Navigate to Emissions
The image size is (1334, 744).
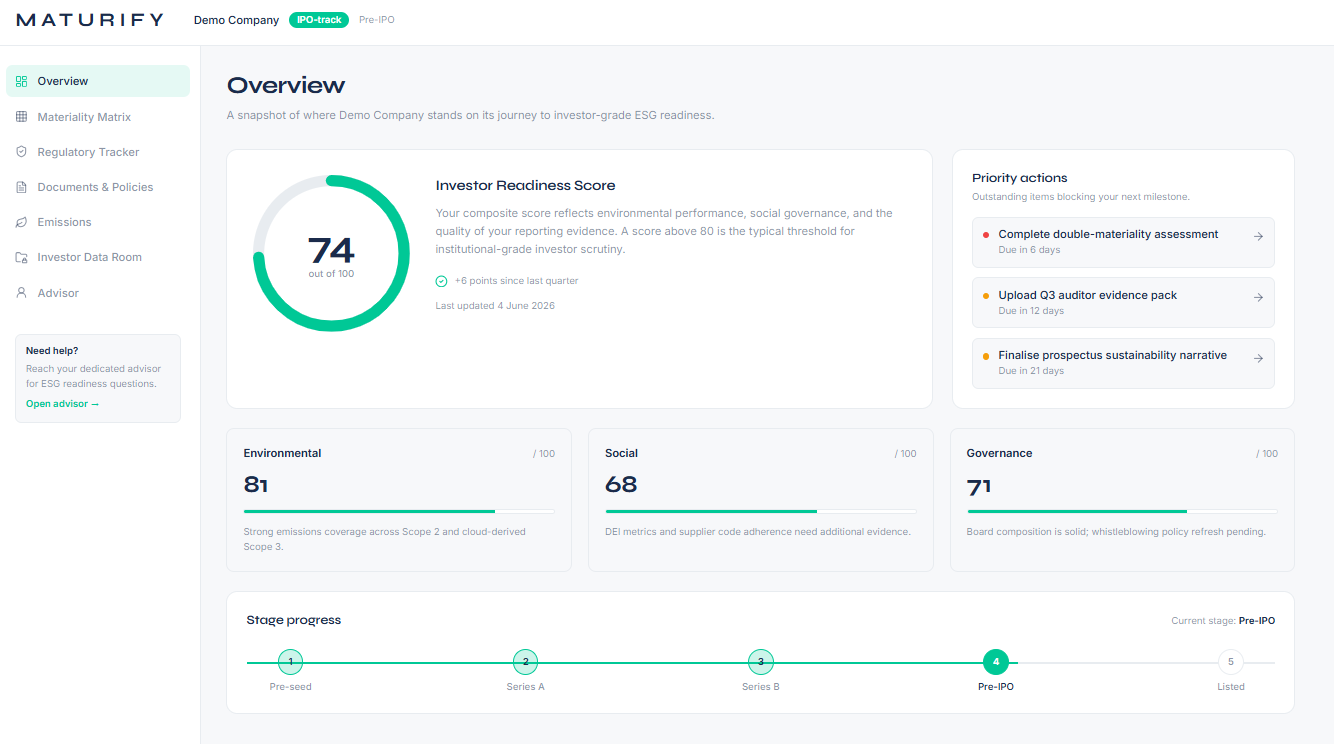point(98,222)
